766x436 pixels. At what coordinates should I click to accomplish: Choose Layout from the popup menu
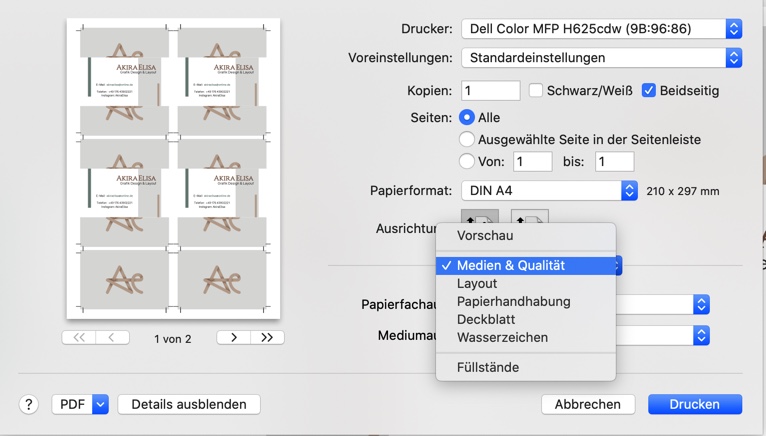[477, 283]
